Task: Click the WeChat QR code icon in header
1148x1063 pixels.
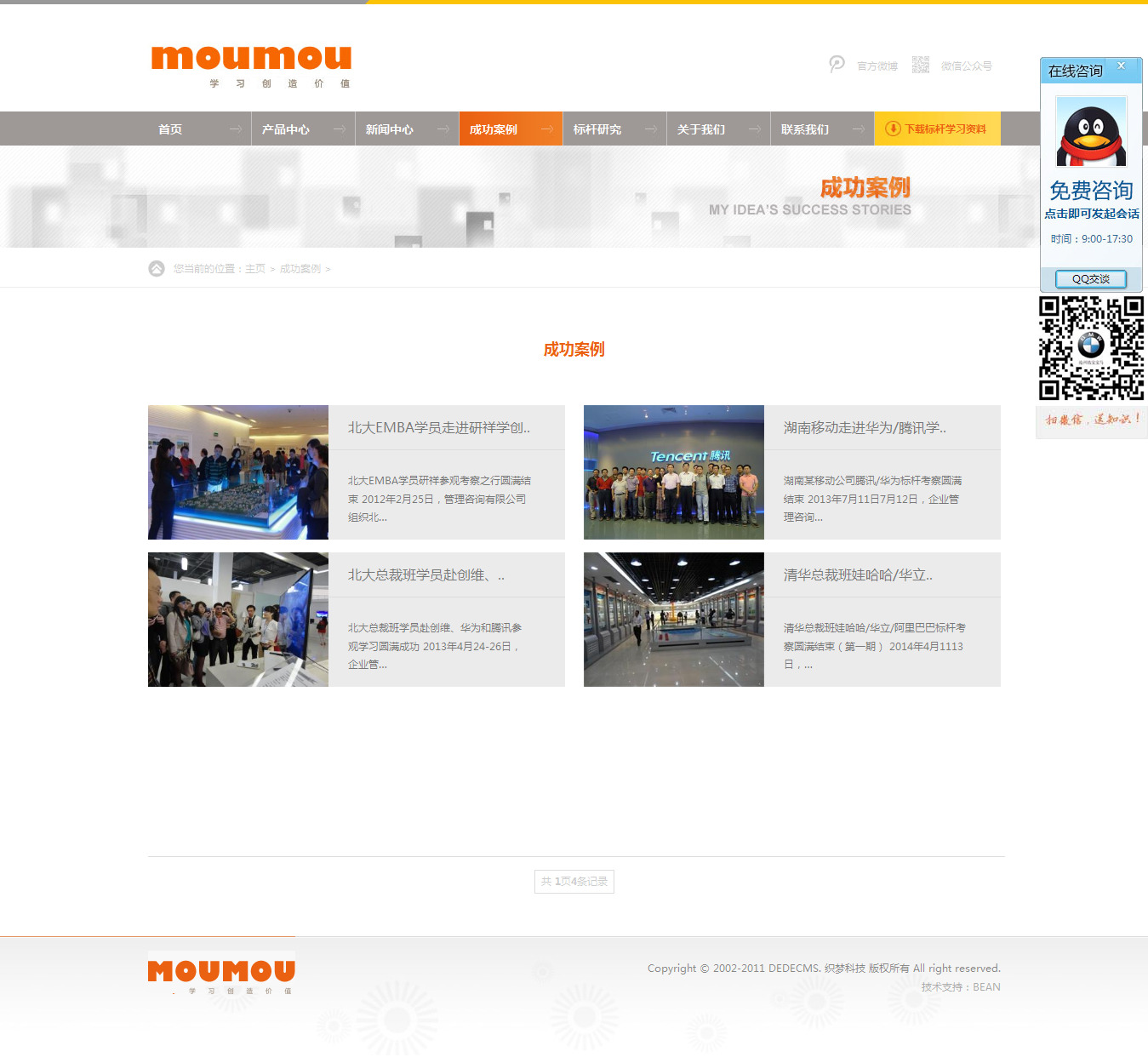Action: click(920, 65)
